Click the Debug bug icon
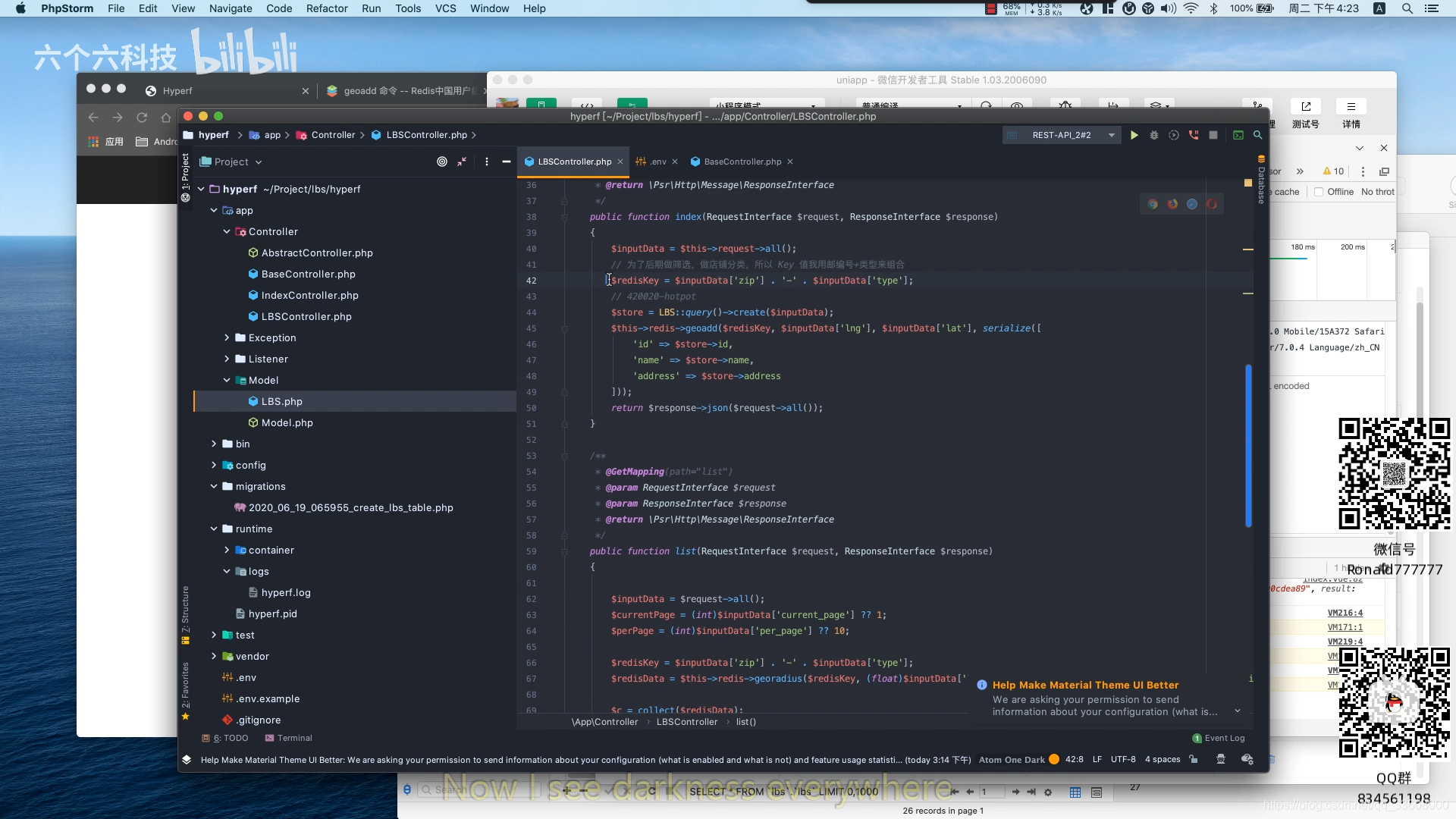 [1153, 135]
